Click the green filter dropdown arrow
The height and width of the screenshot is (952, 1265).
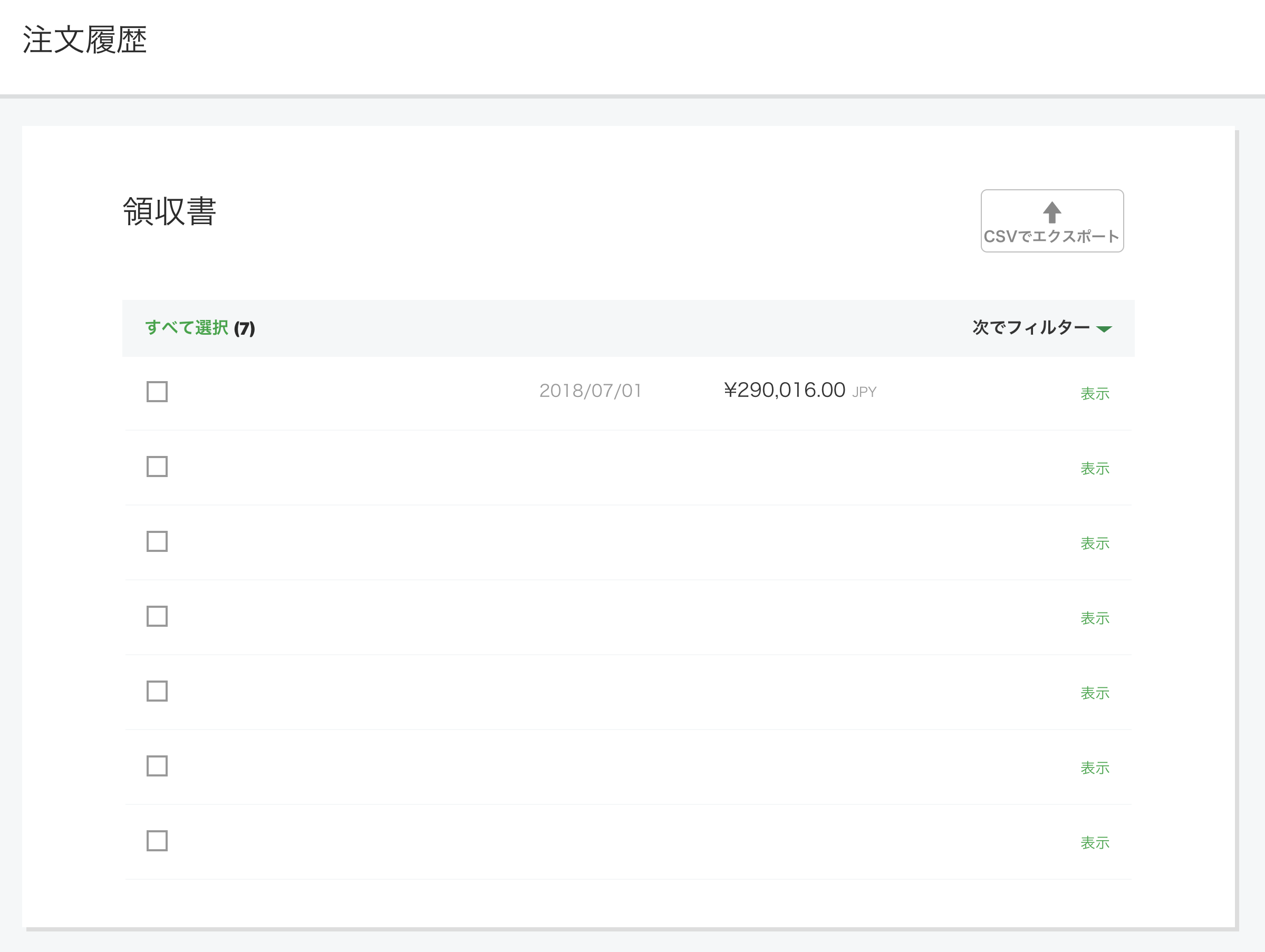(x=1104, y=329)
